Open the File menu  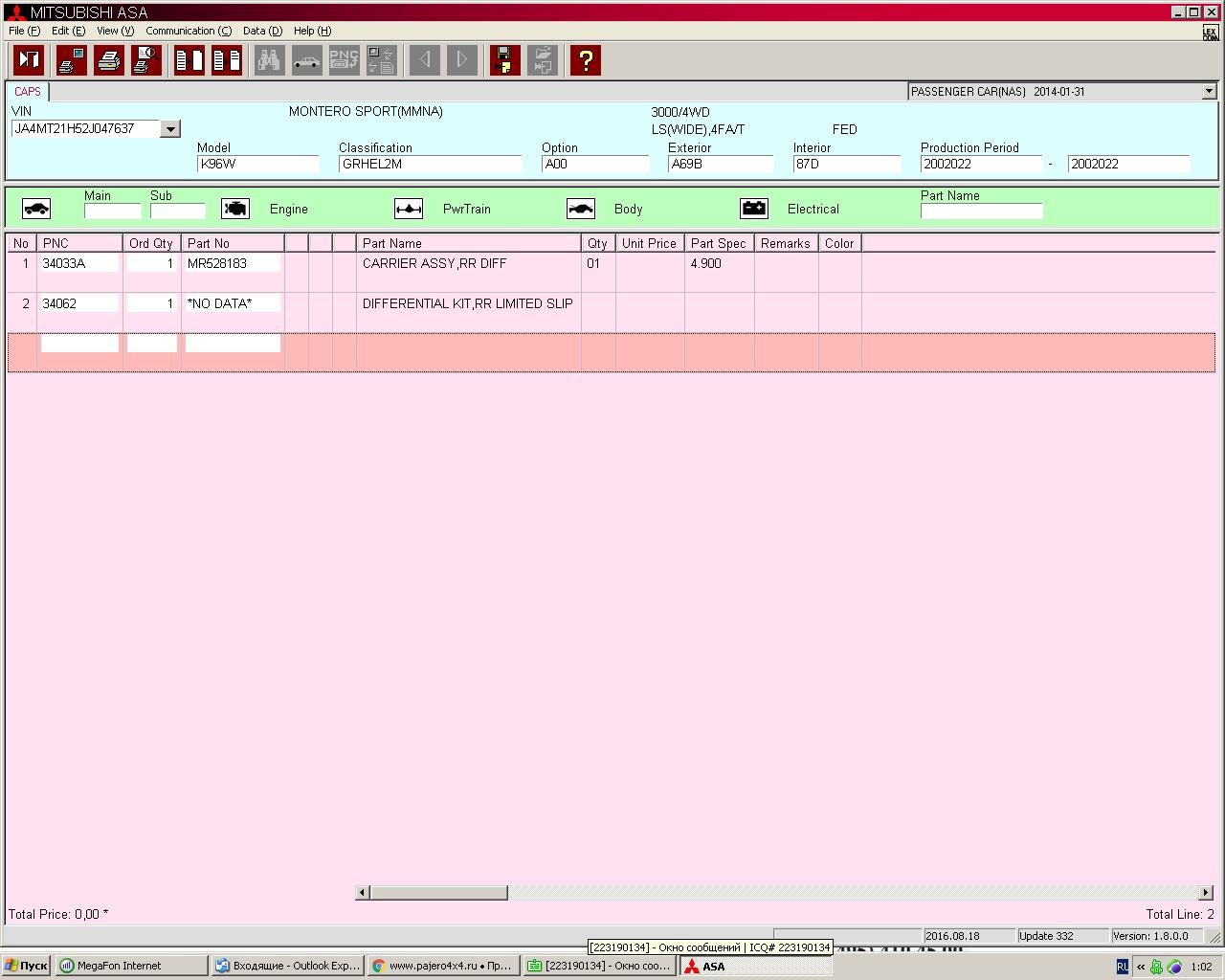click(24, 31)
